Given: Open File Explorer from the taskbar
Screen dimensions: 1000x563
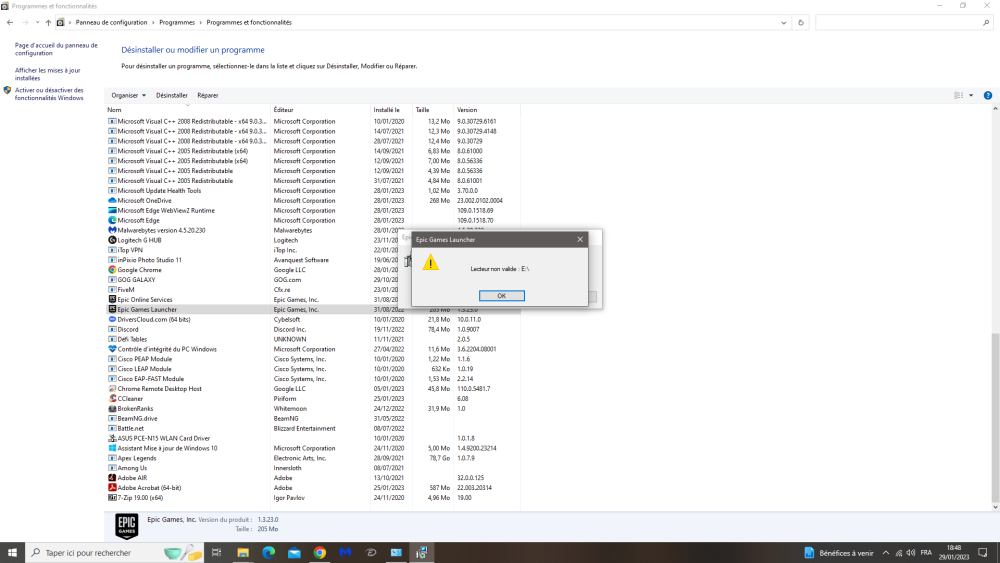Looking at the screenshot, I should [243, 553].
